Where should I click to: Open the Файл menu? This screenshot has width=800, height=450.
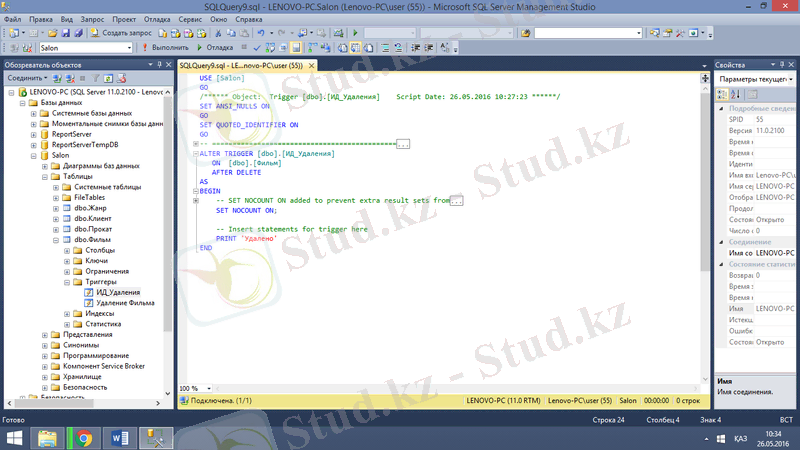13,19
